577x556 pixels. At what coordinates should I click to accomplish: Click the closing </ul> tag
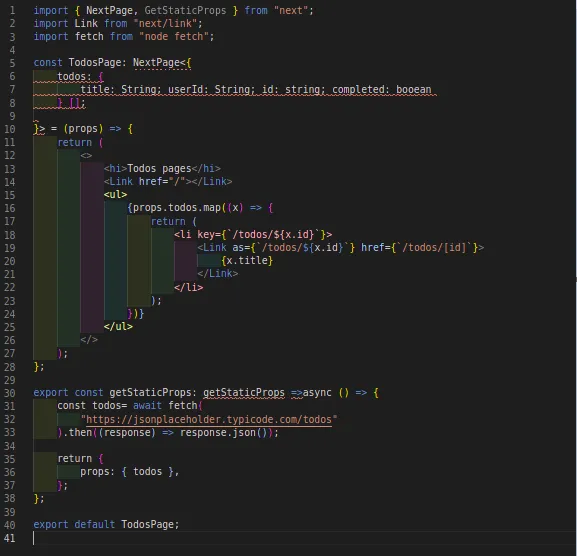click(118, 326)
